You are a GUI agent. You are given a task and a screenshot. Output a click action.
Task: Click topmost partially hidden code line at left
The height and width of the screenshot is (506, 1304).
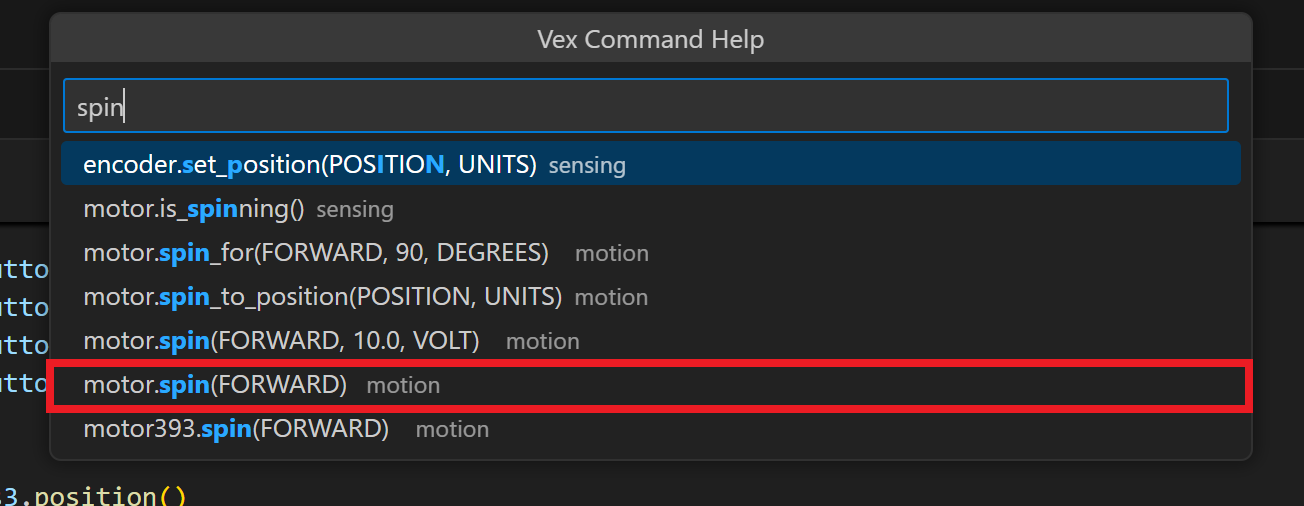click(x=24, y=268)
